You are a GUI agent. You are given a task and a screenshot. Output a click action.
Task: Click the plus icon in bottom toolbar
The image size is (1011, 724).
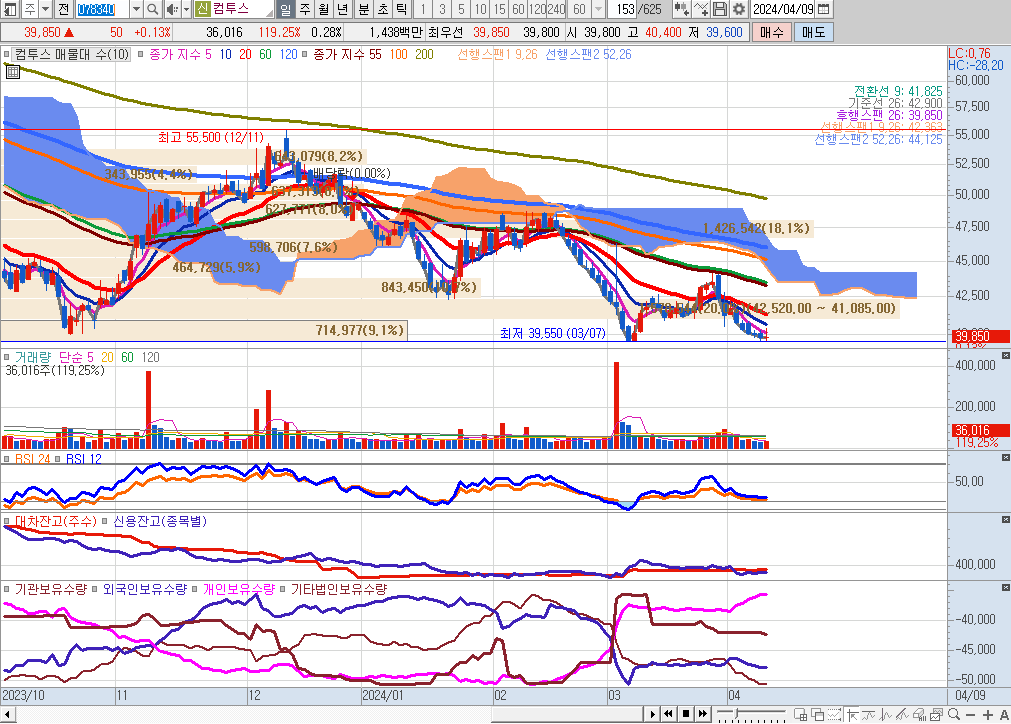(x=987, y=714)
